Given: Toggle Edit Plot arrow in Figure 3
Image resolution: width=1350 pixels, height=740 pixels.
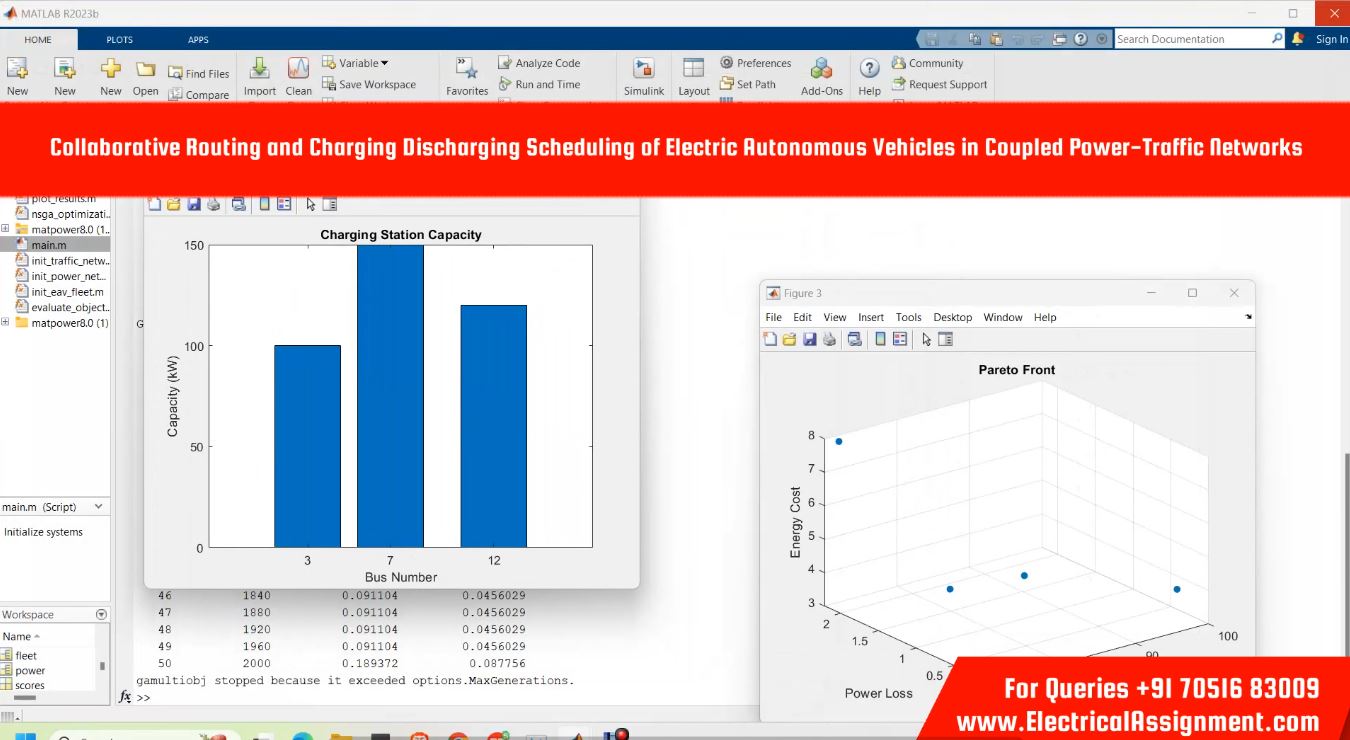Looking at the screenshot, I should 926,339.
